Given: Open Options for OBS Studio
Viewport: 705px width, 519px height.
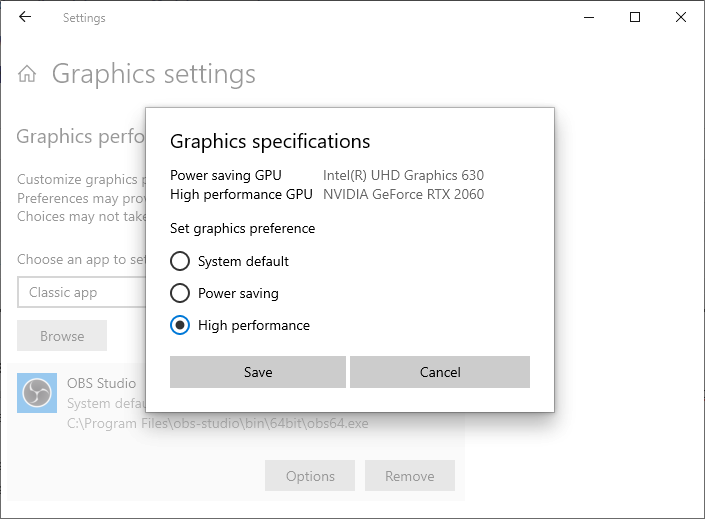Looking at the screenshot, I should point(310,476).
